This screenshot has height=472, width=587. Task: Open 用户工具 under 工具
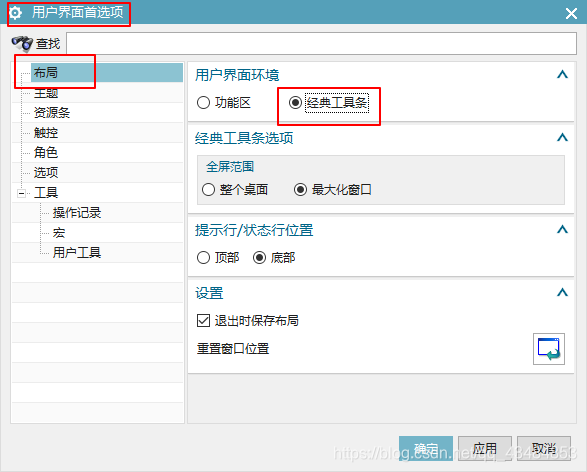[x=77, y=253]
